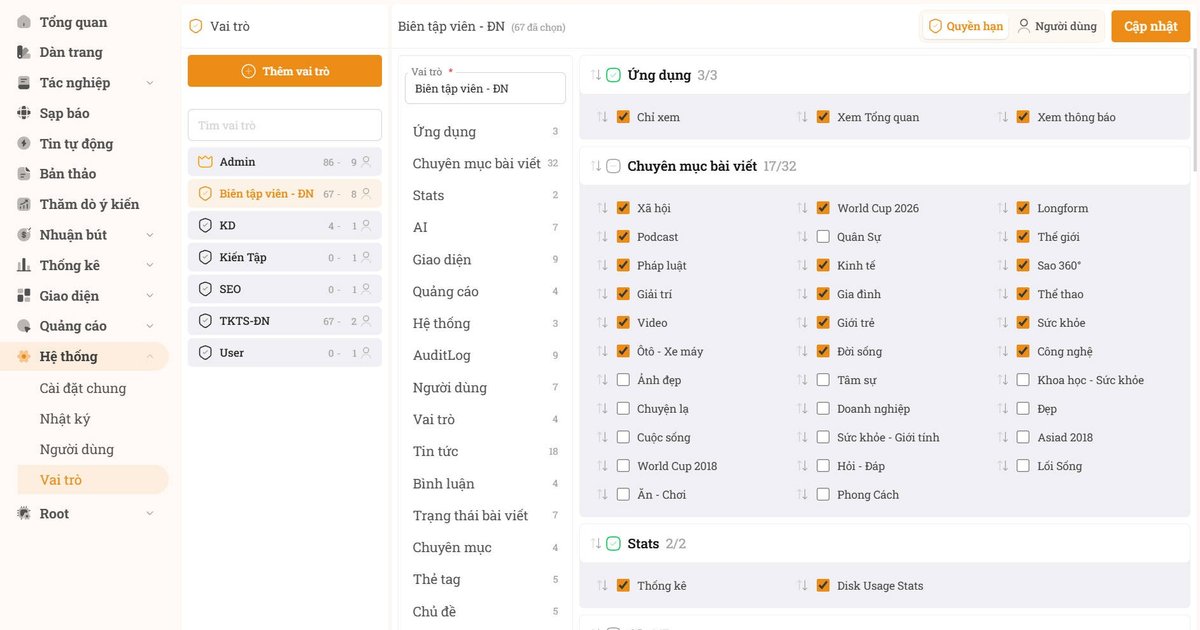This screenshot has width=1200, height=630.
Task: Click the Thêm vai trò button
Action: 285,71
